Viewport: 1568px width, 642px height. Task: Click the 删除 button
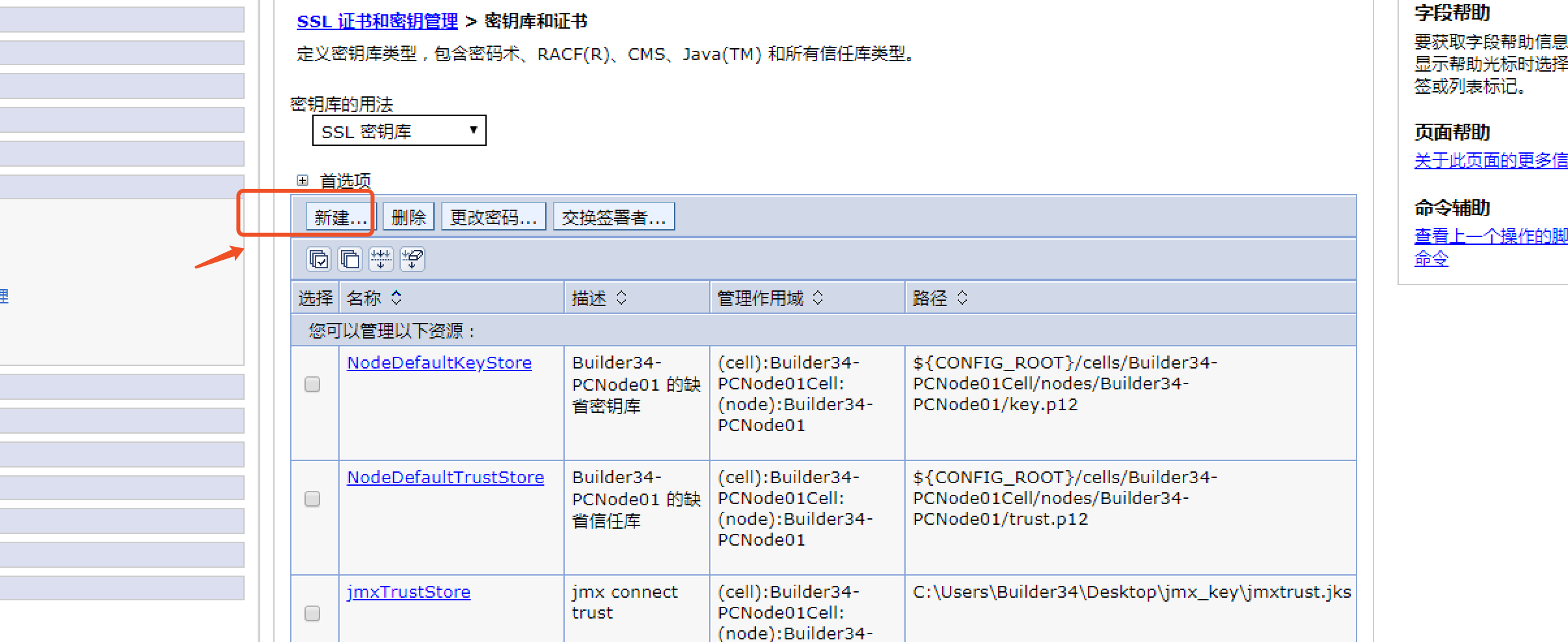tap(409, 217)
